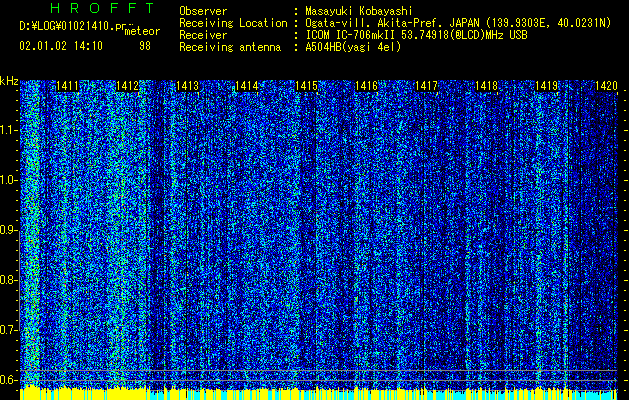Image resolution: width=629 pixels, height=400 pixels.
Task: Click the meteor count value 98
Action: (x=145, y=46)
